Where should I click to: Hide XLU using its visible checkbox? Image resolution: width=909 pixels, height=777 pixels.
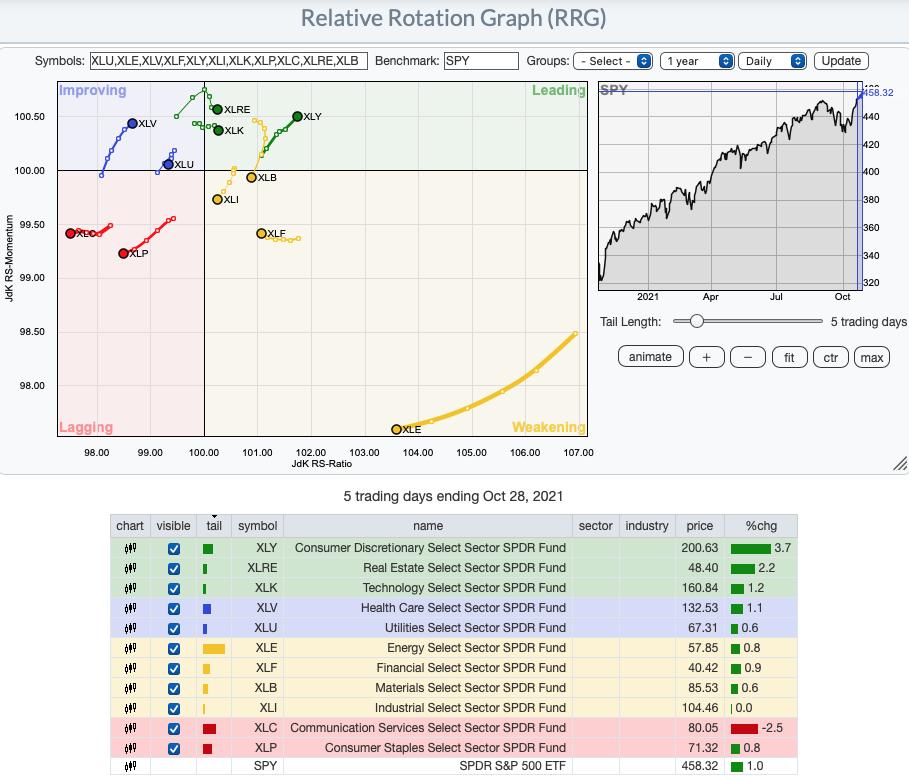pos(174,629)
